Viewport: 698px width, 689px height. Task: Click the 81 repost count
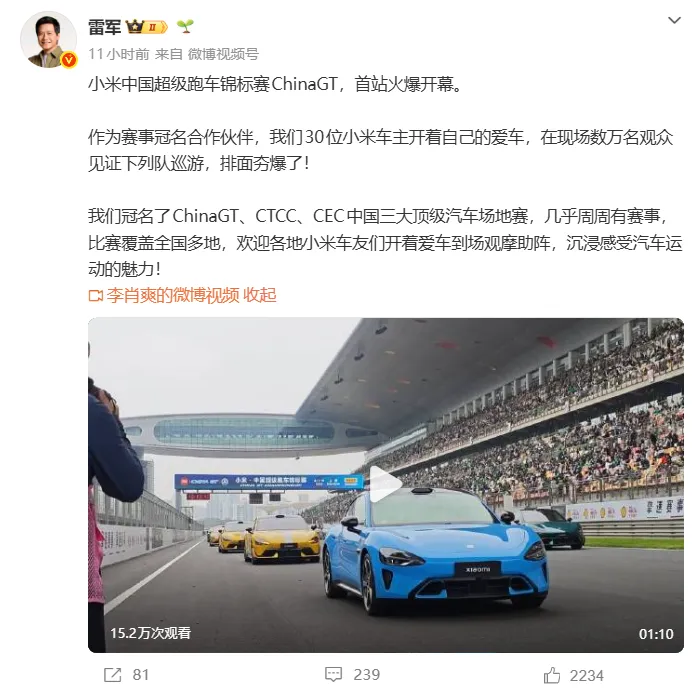point(141,675)
